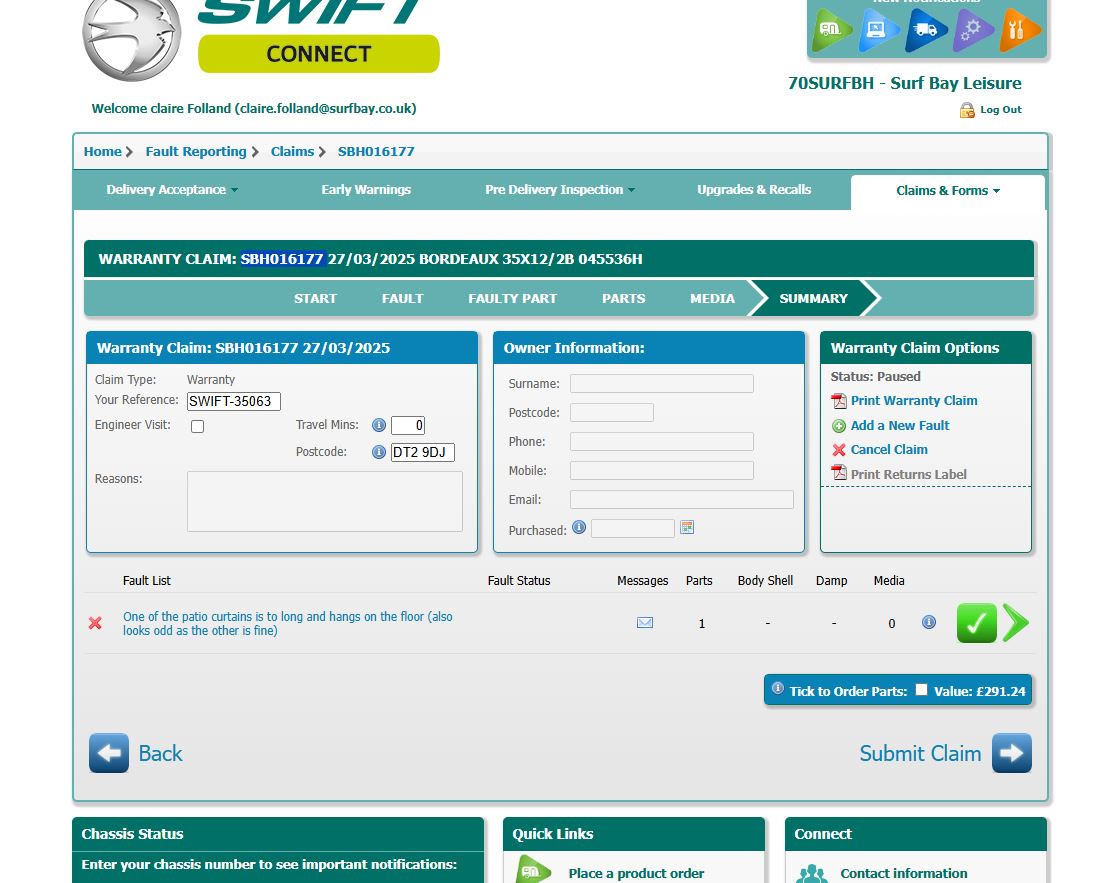Expand the Pre Delivery Inspection menu

point(560,189)
